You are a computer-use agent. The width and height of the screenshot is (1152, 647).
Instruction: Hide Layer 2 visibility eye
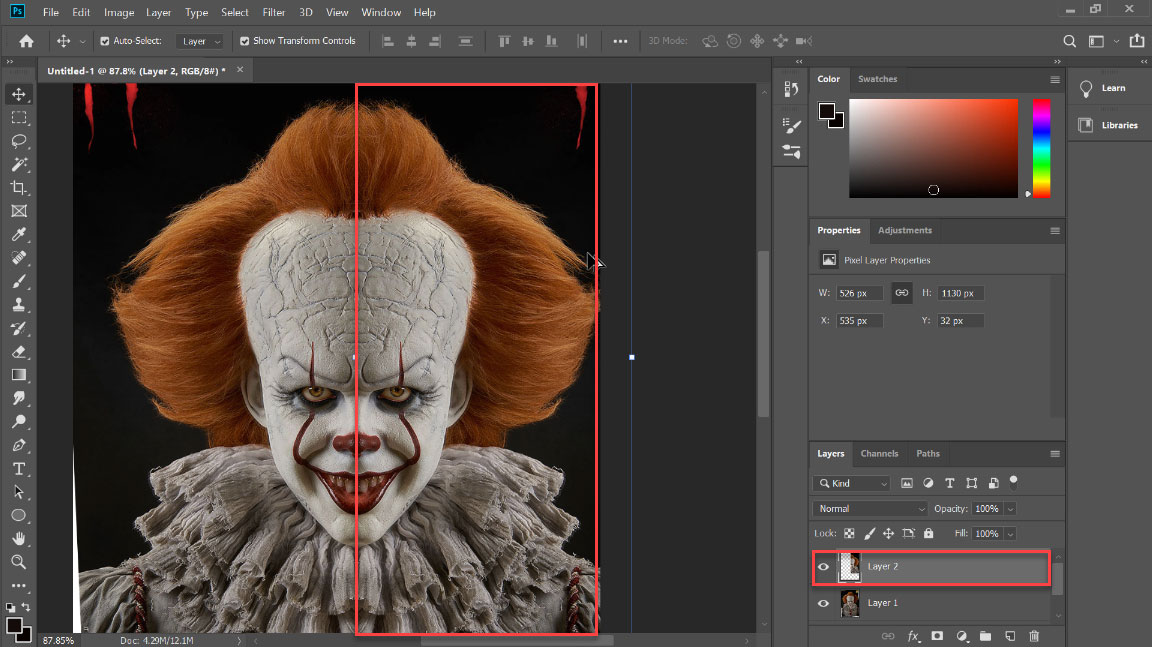824,567
